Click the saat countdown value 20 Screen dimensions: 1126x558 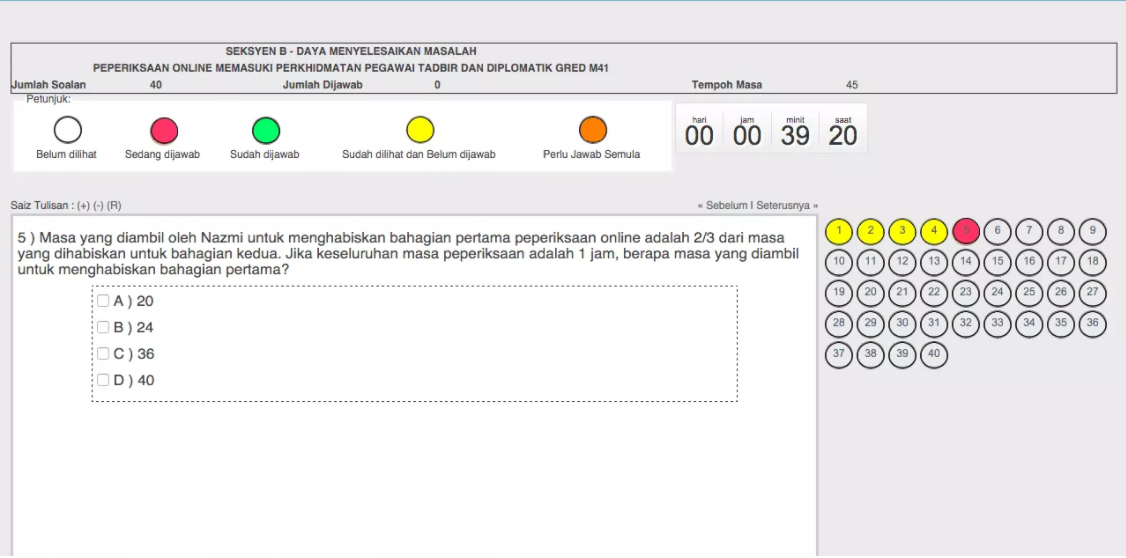point(842,136)
